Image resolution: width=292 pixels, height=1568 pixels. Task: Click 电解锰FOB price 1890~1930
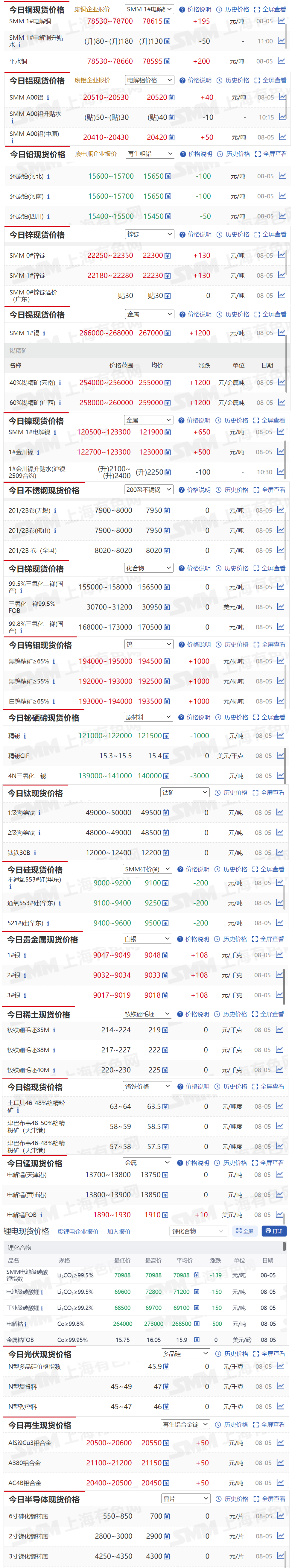point(112,1214)
